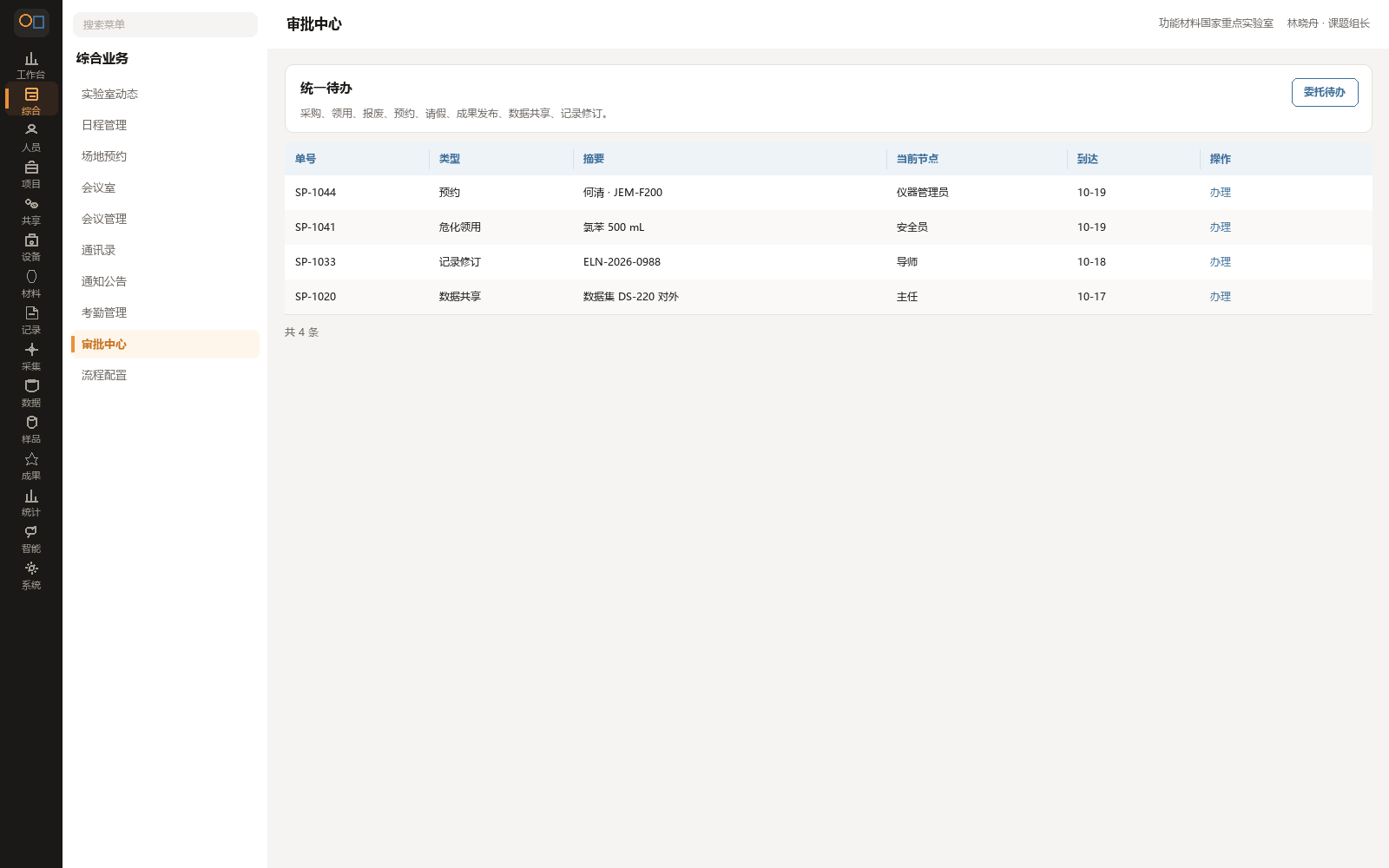Select the active 审批中心 menu item
This screenshot has height=868, width=1389.
(x=165, y=344)
